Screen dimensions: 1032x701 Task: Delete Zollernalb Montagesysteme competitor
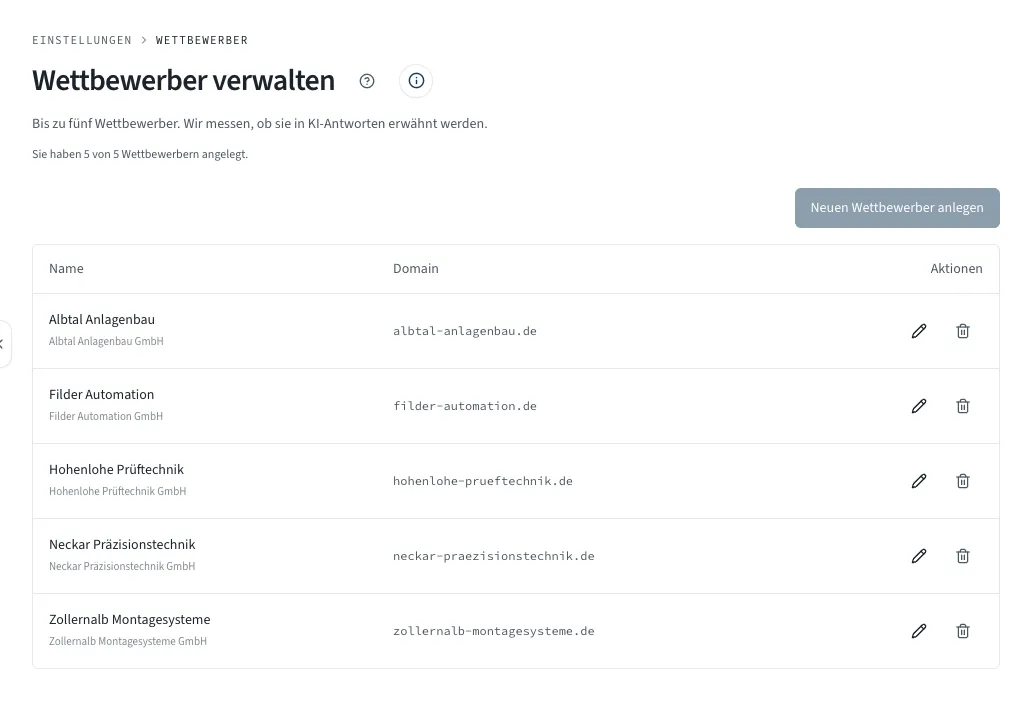[x=962, y=631]
